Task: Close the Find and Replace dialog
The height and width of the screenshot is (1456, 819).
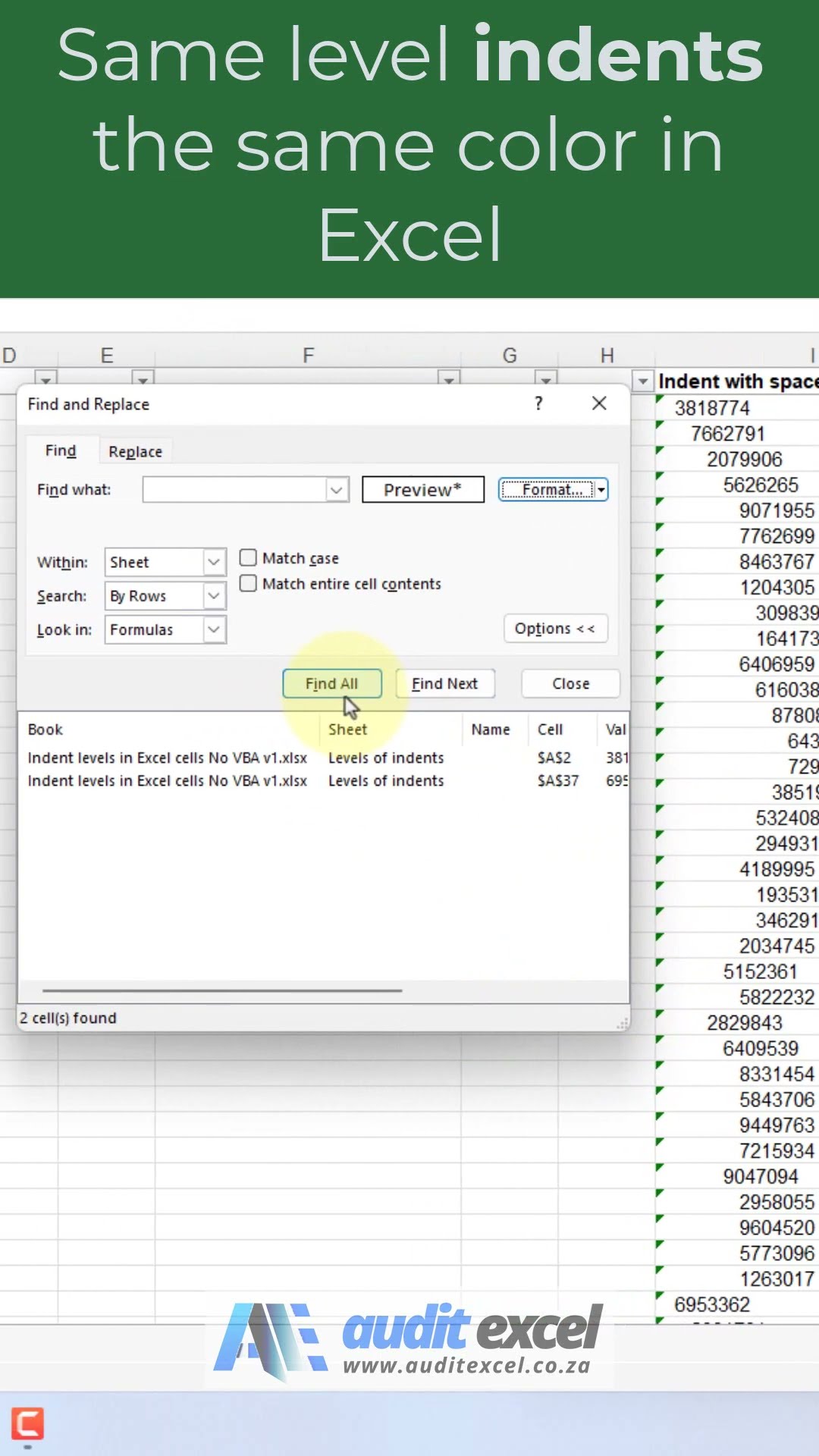Action: click(x=599, y=403)
